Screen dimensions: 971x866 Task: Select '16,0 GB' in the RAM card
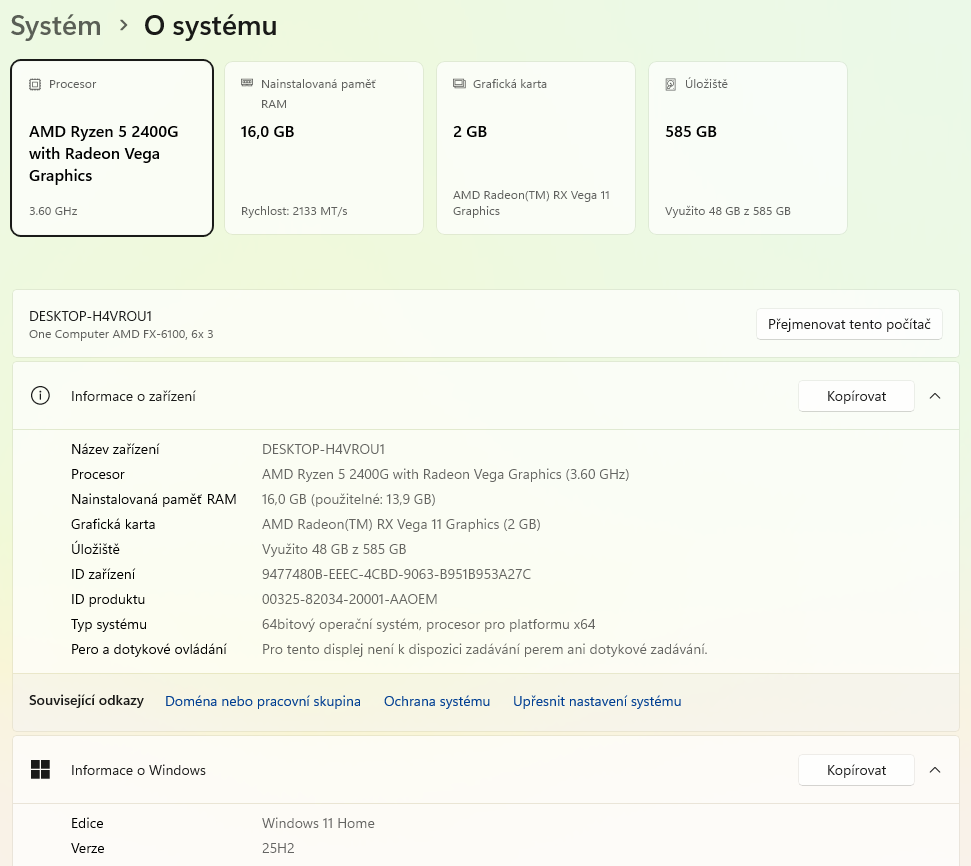[268, 132]
